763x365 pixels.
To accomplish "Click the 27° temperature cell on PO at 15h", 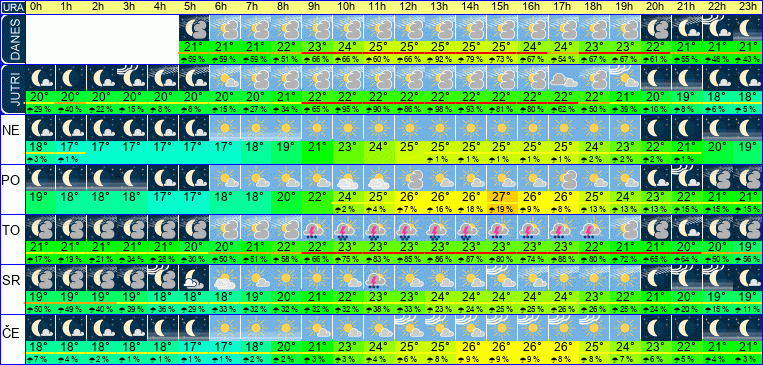I will [502, 198].
